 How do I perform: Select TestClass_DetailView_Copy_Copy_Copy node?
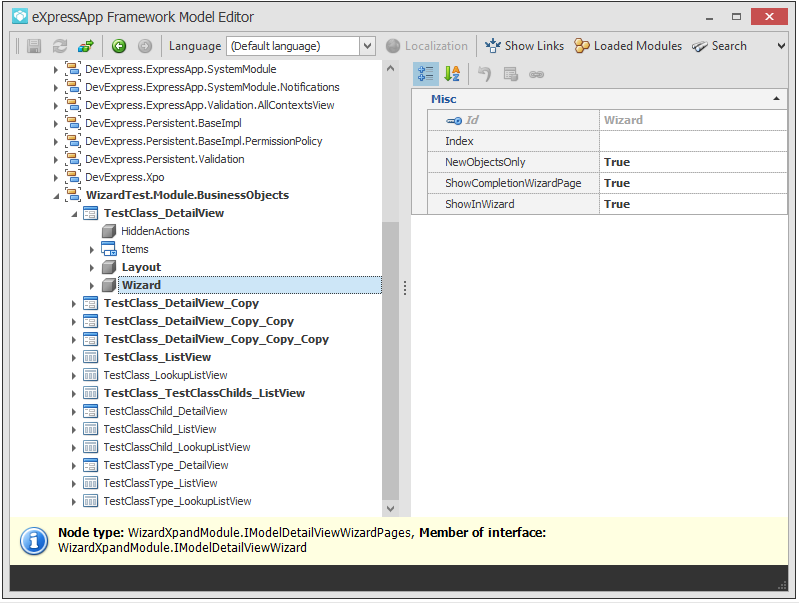tap(216, 339)
